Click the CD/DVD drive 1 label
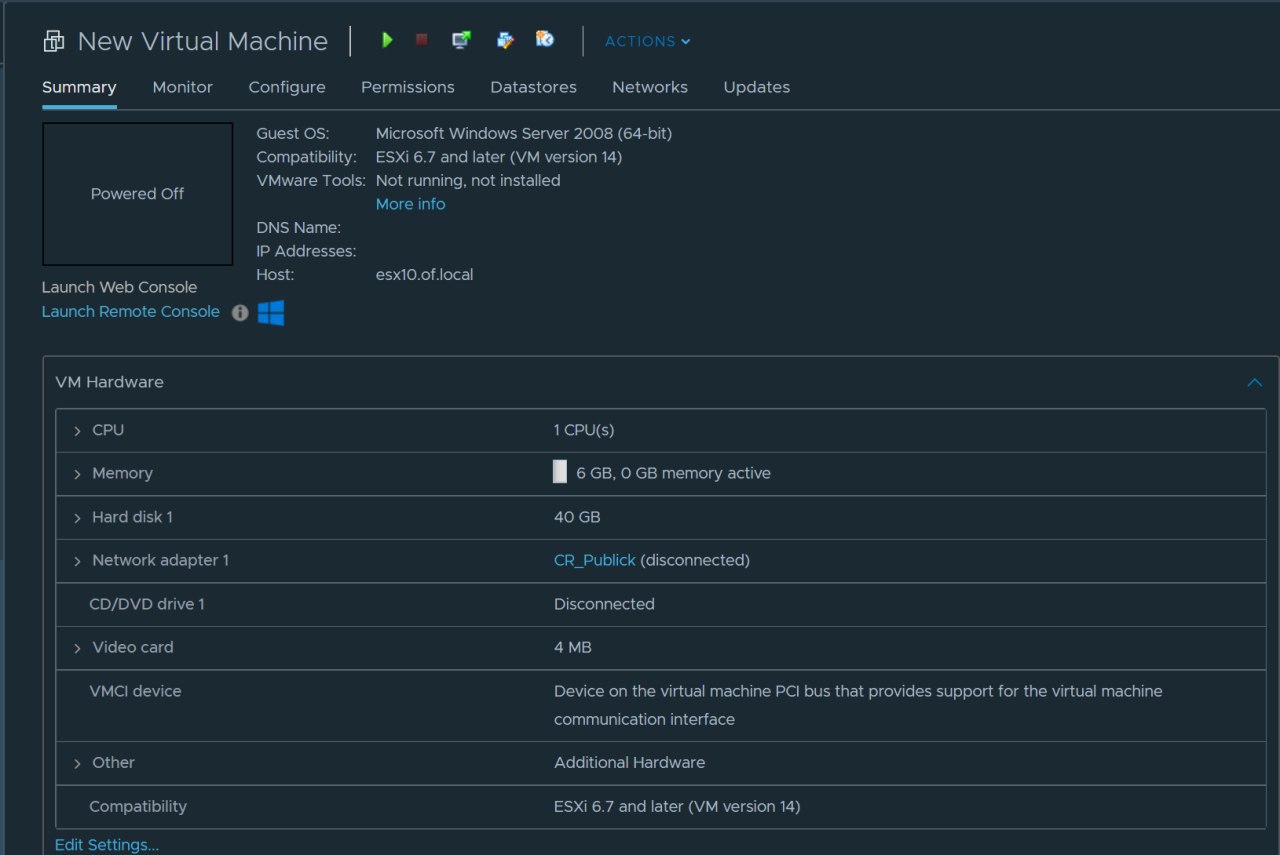Screen dimensions: 1280x855 pos(147,604)
